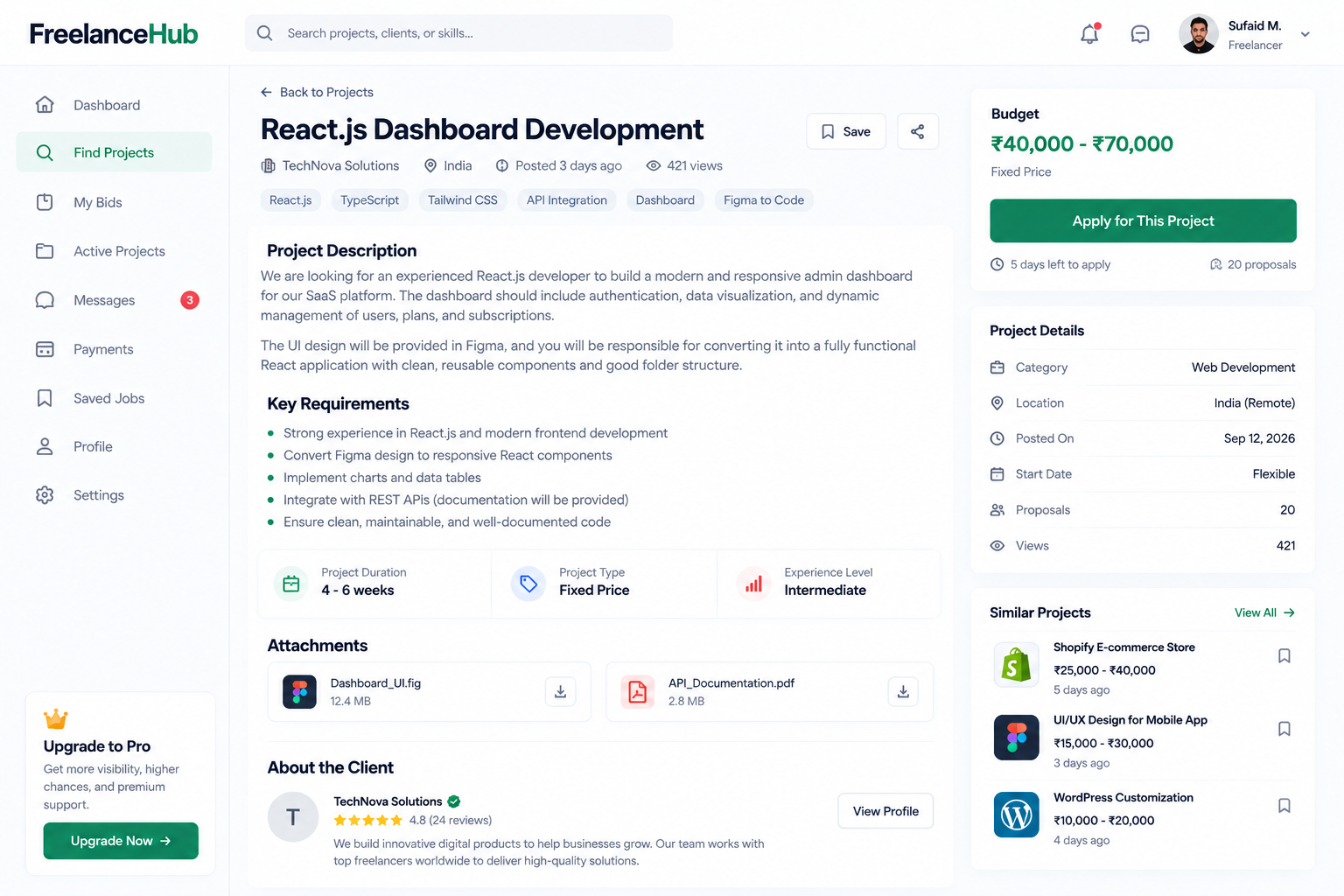Expand the user account dropdown chevron
1344x896 pixels.
pyautogui.click(x=1305, y=34)
